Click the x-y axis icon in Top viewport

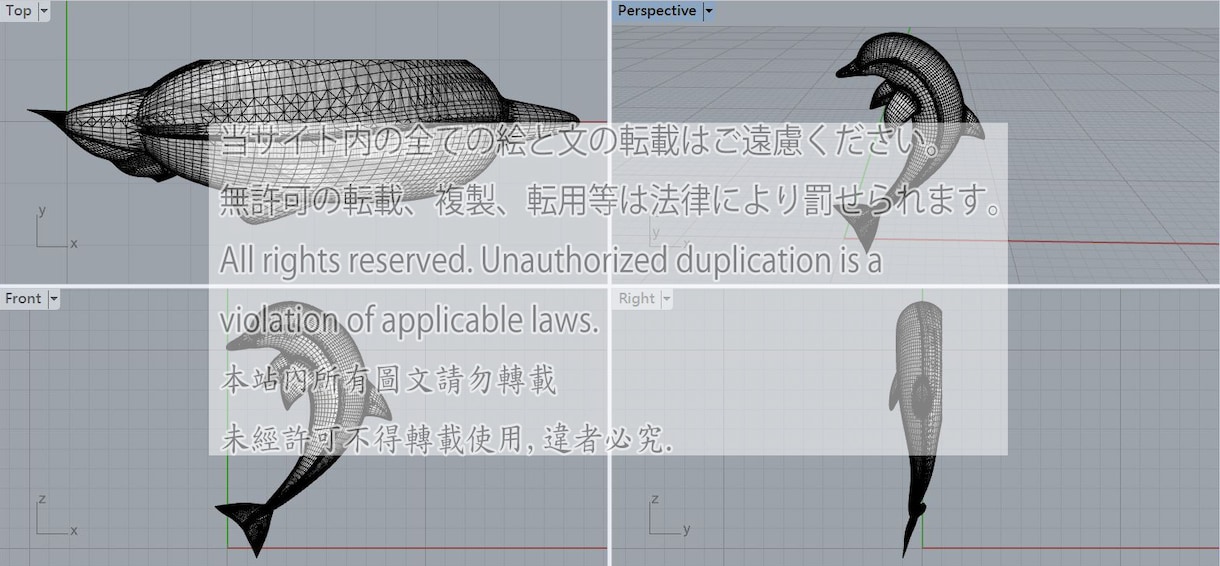coord(57,228)
